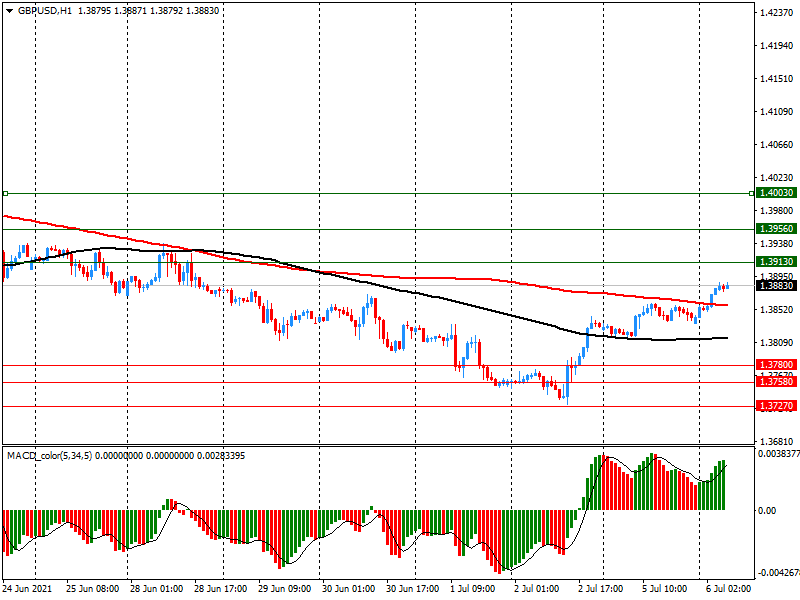Click the green 1.40030 price level label

tap(776, 193)
